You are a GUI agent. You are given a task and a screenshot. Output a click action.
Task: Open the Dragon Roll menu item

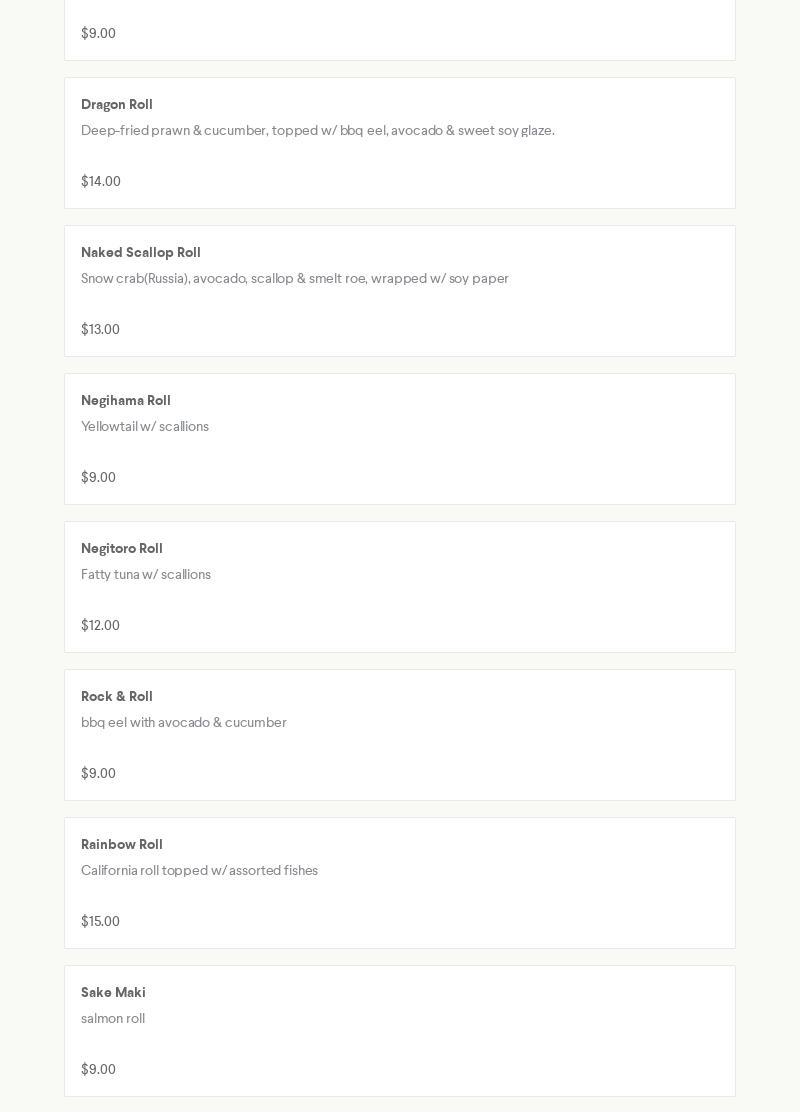[x=117, y=105]
